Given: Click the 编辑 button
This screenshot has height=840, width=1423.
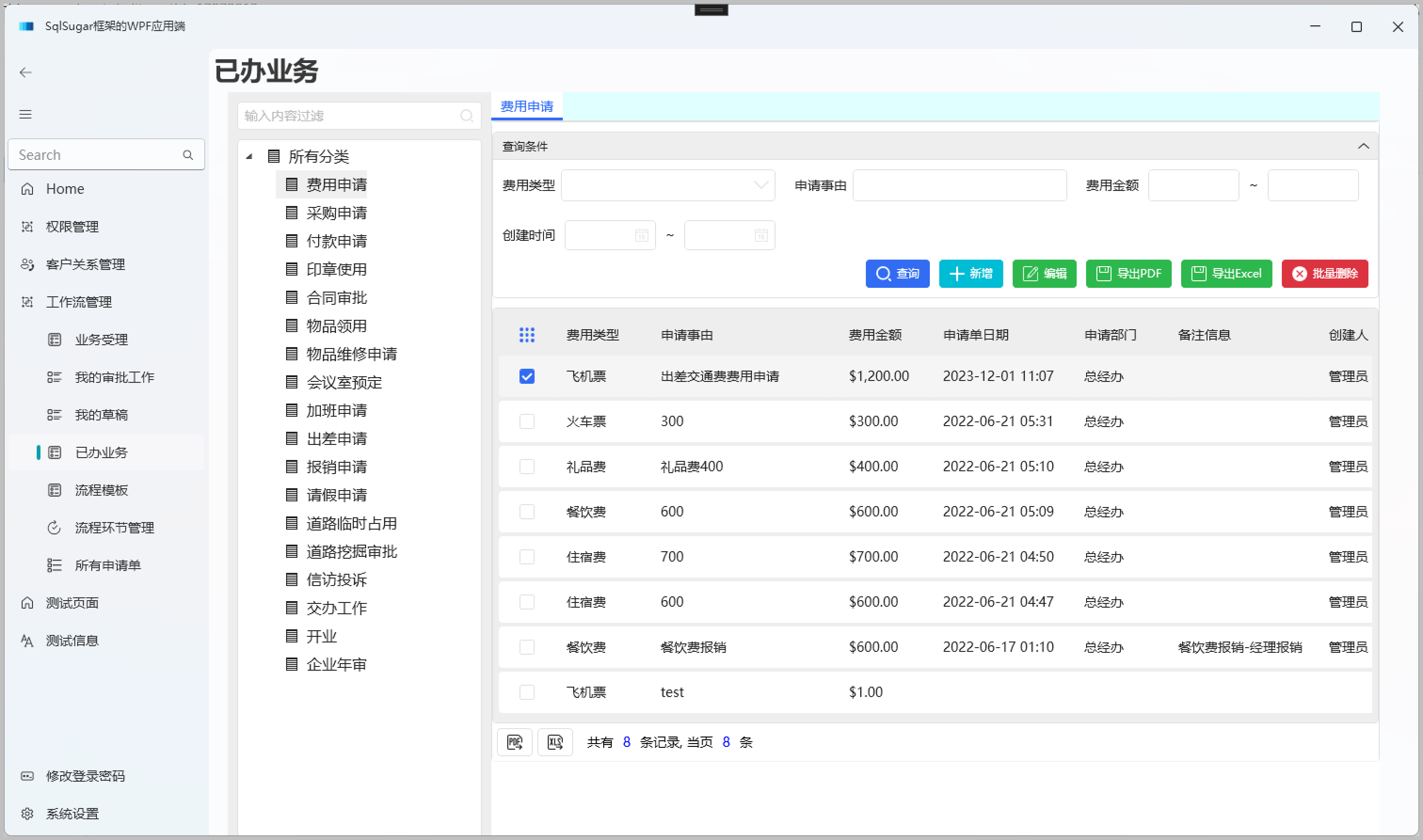Looking at the screenshot, I should (x=1045, y=274).
